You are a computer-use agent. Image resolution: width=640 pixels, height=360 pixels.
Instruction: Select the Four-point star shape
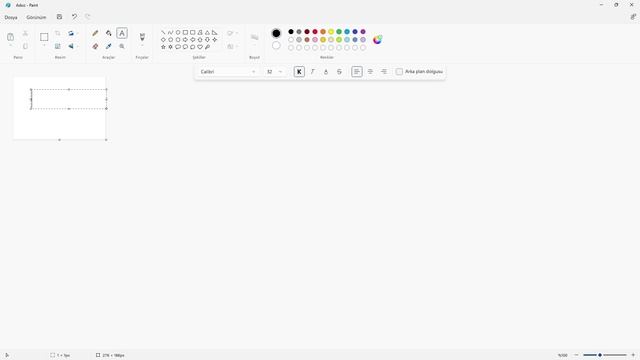(x=215, y=40)
